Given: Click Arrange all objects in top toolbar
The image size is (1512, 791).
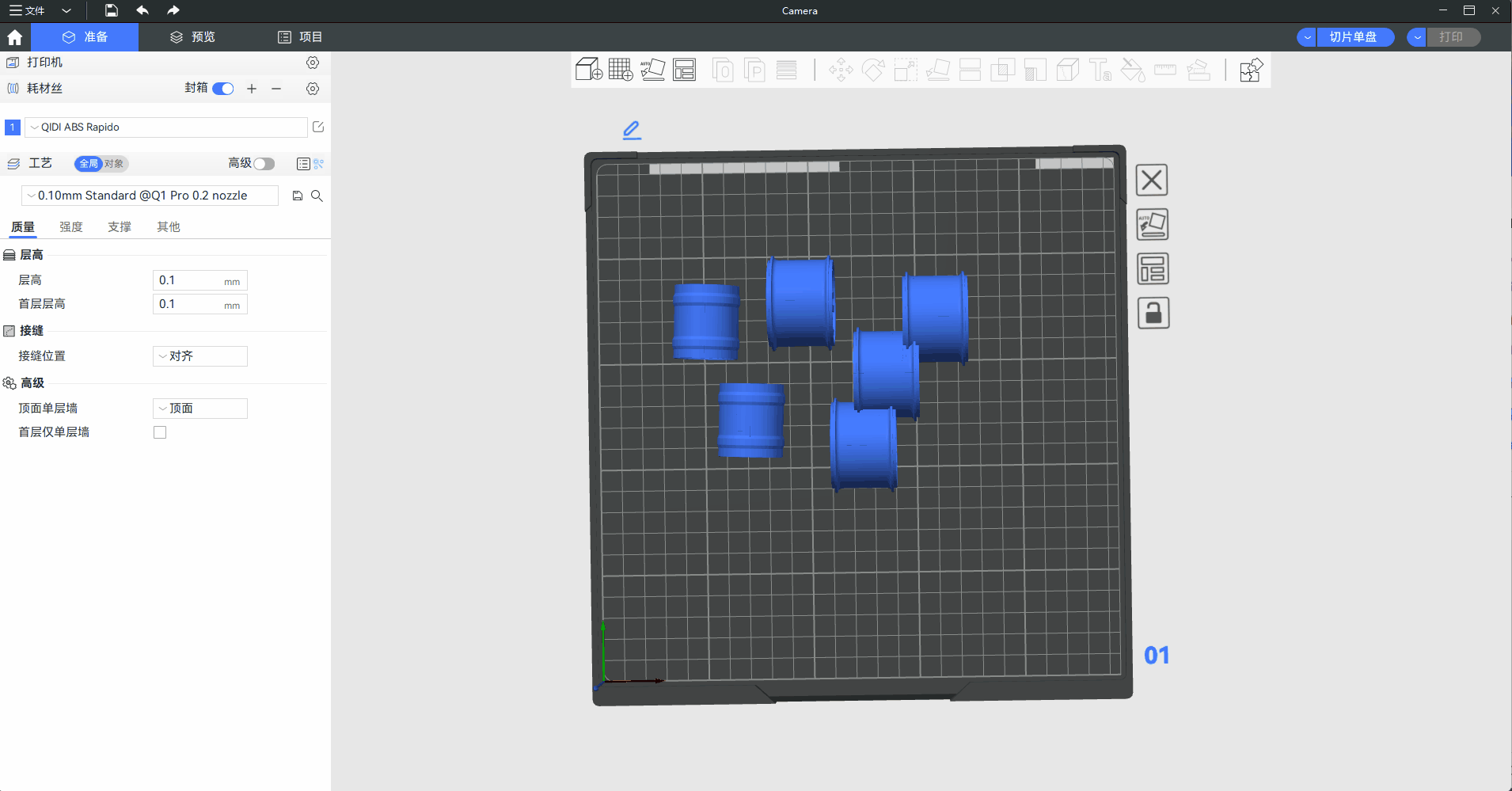Looking at the screenshot, I should click(684, 70).
